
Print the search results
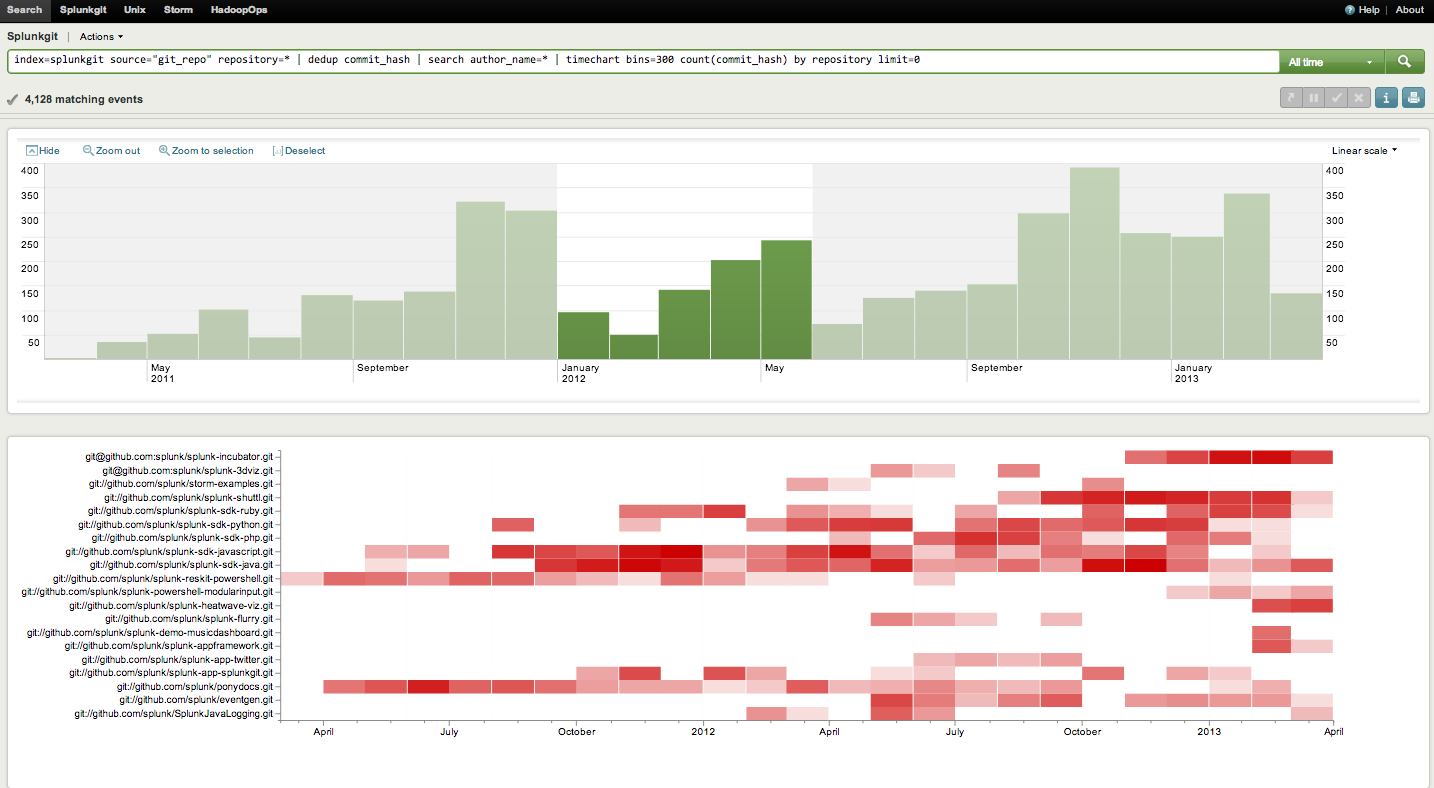click(x=1413, y=97)
